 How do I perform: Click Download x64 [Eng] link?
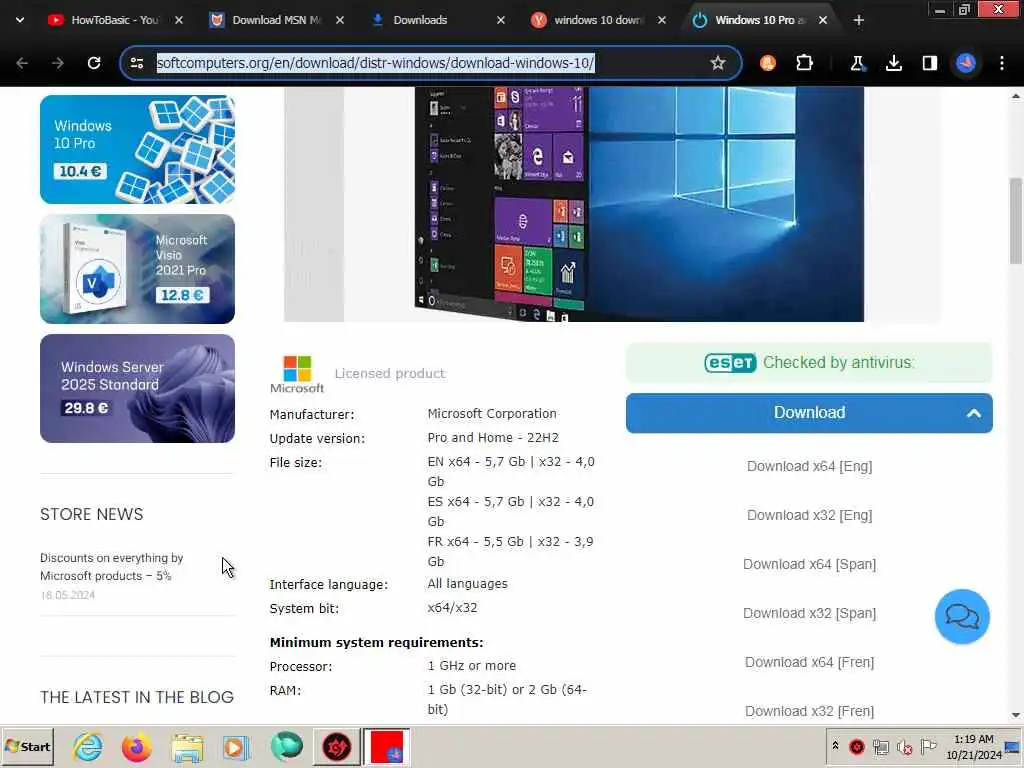tap(809, 466)
